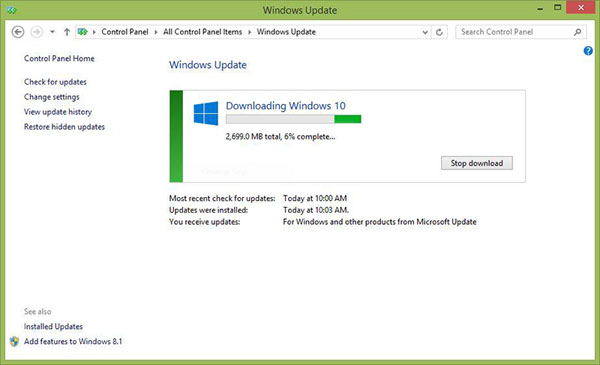Click 'For Windows and other products' text
This screenshot has width=600, height=365.
pos(380,222)
